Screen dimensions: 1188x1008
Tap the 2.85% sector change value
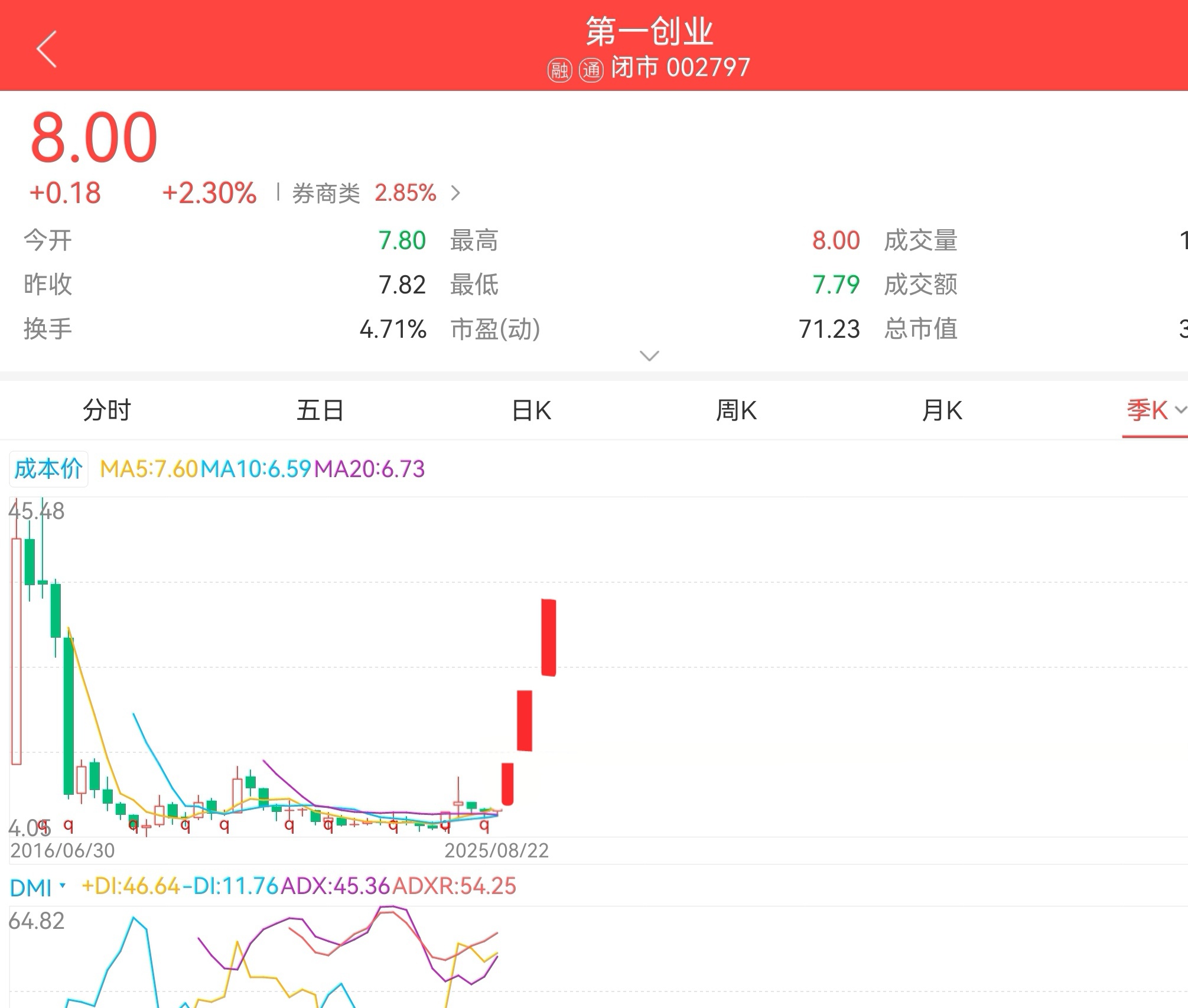pyautogui.click(x=405, y=193)
